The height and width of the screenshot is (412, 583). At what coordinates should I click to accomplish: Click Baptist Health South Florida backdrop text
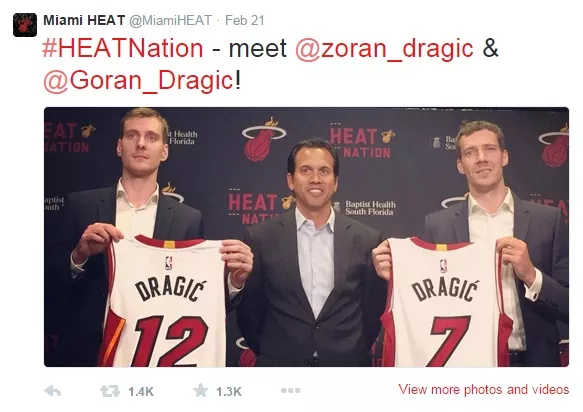tap(370, 208)
